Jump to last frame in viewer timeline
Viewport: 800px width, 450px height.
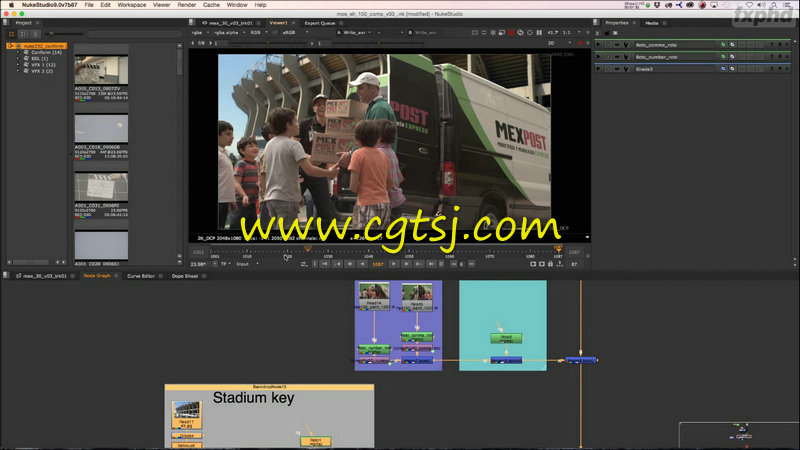click(431, 264)
